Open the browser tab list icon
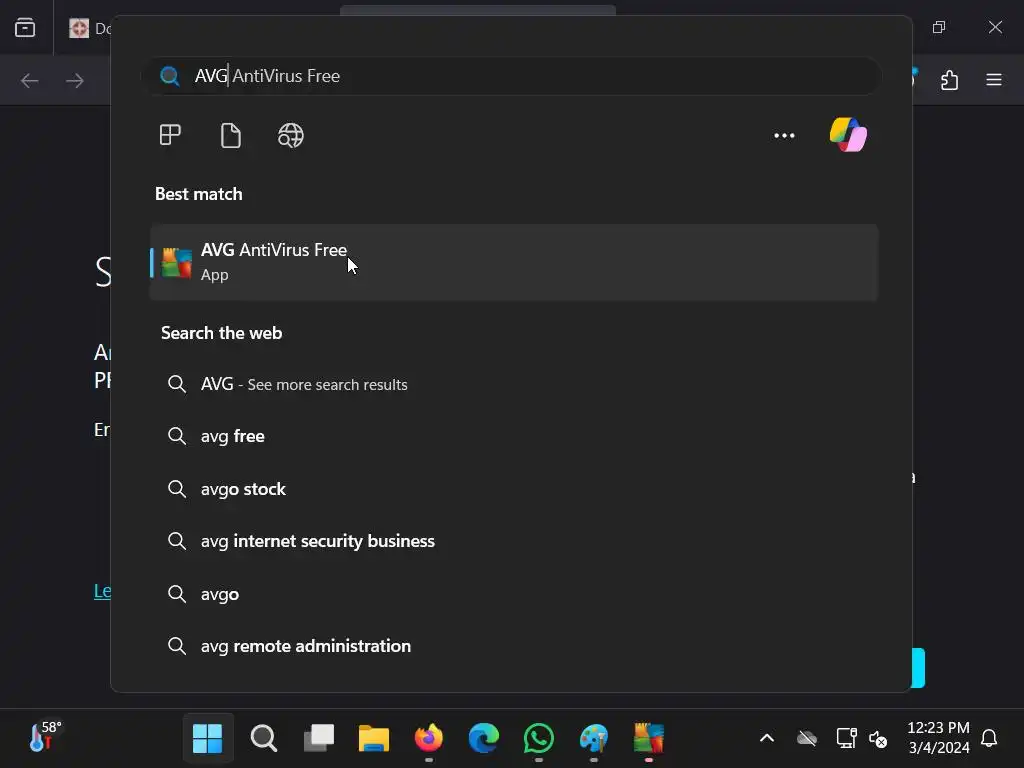1024x768 pixels. click(x=25, y=27)
